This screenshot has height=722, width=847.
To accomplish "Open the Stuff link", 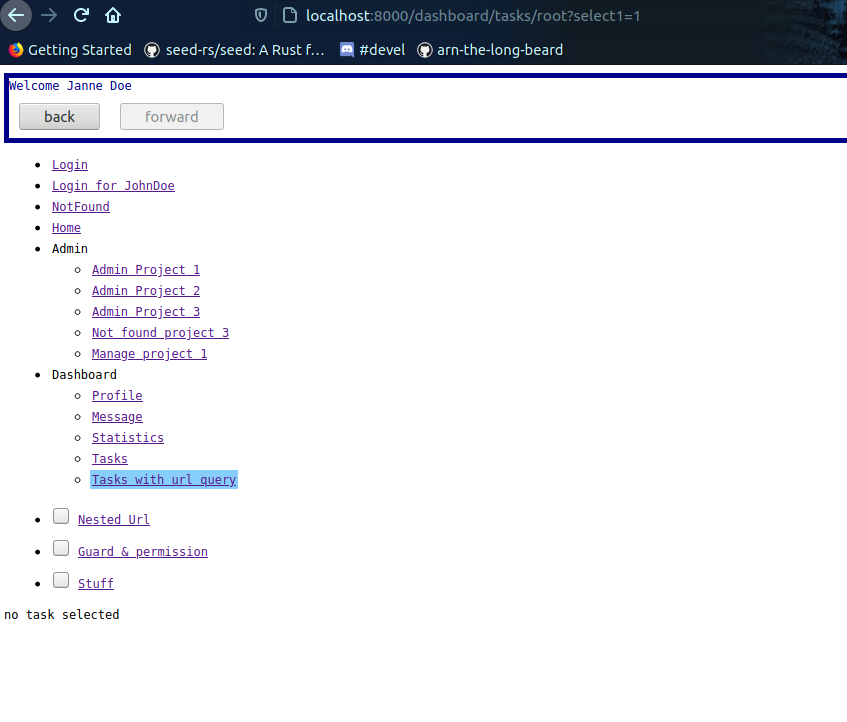I will pyautogui.click(x=96, y=583).
